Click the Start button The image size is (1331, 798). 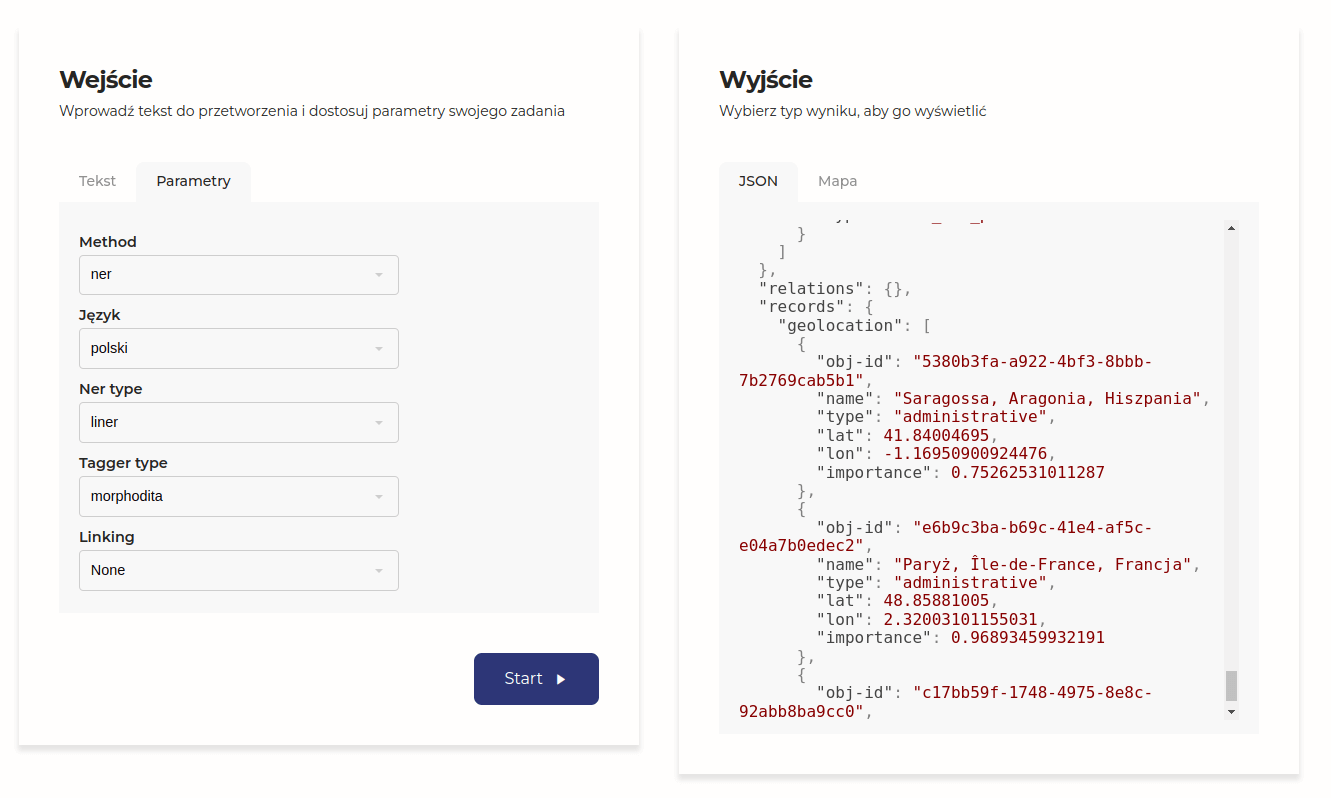(536, 679)
